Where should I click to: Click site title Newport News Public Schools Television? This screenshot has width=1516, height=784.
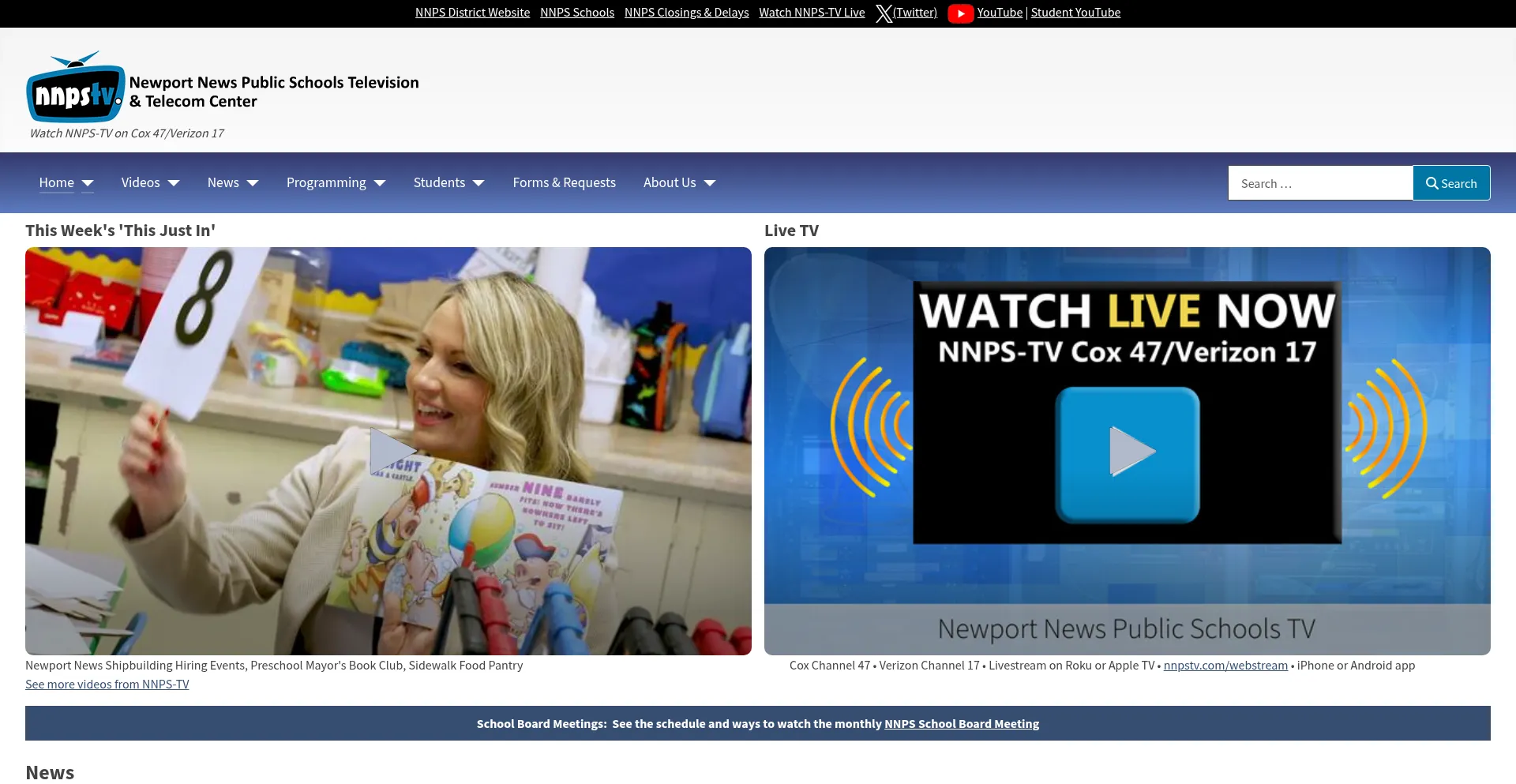274,92
